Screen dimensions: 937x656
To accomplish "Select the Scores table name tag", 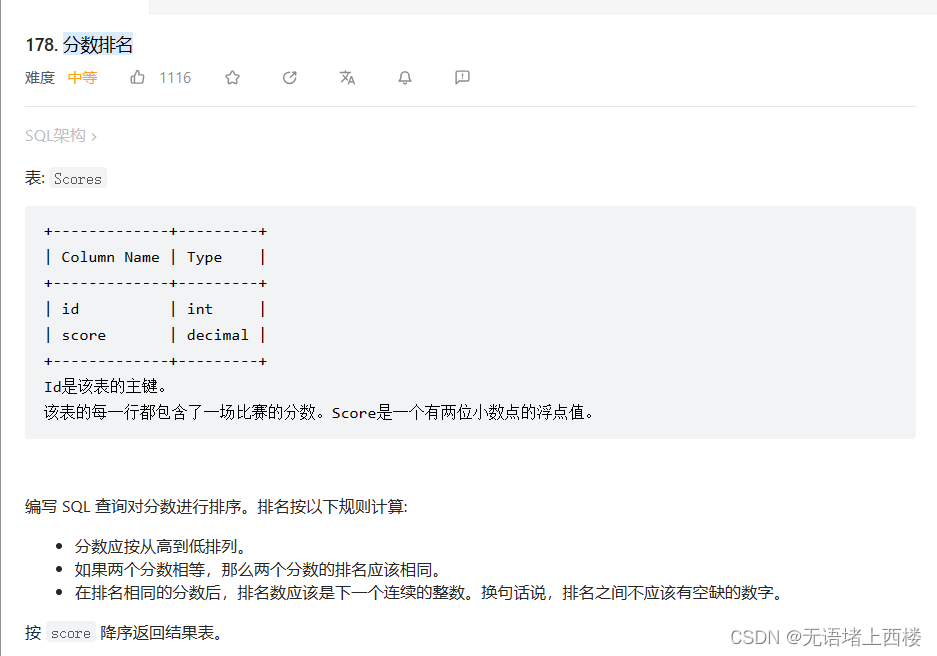I will point(77,178).
